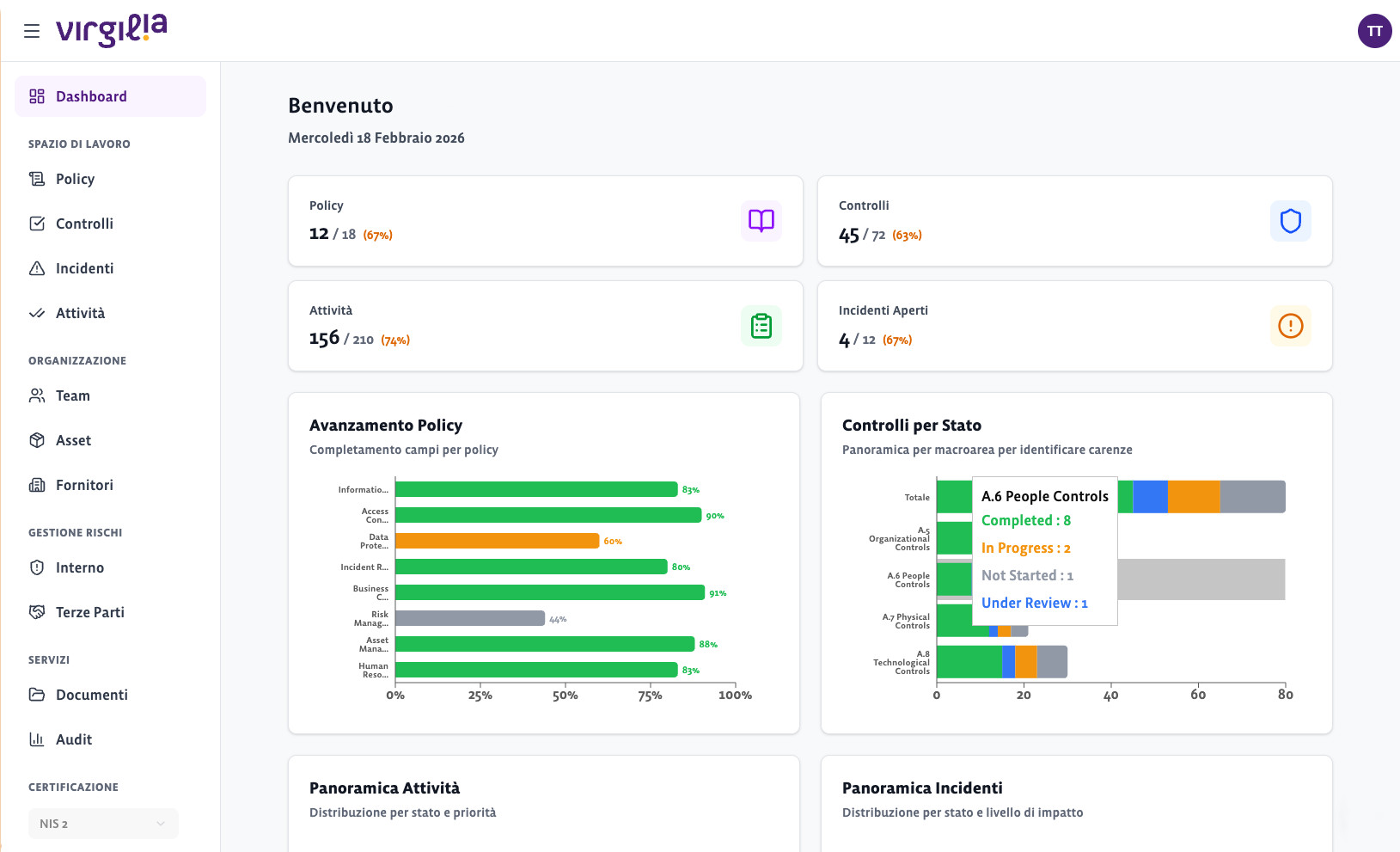This screenshot has height=852, width=1400.
Task: Click the Virgilia logo
Action: point(112,30)
